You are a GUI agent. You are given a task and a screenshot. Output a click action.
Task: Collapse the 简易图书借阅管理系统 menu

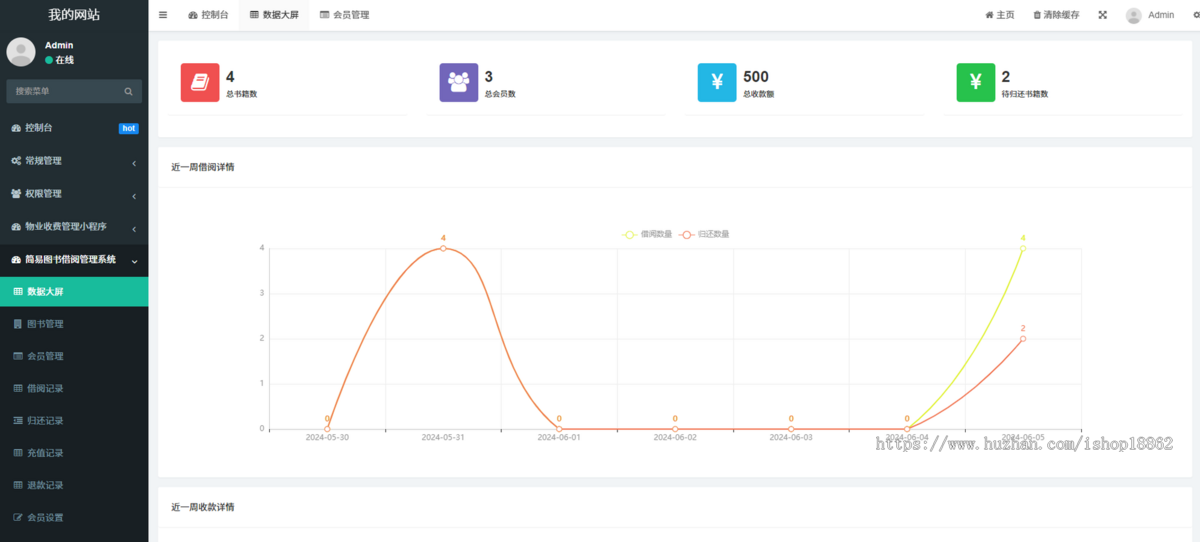coord(74,260)
